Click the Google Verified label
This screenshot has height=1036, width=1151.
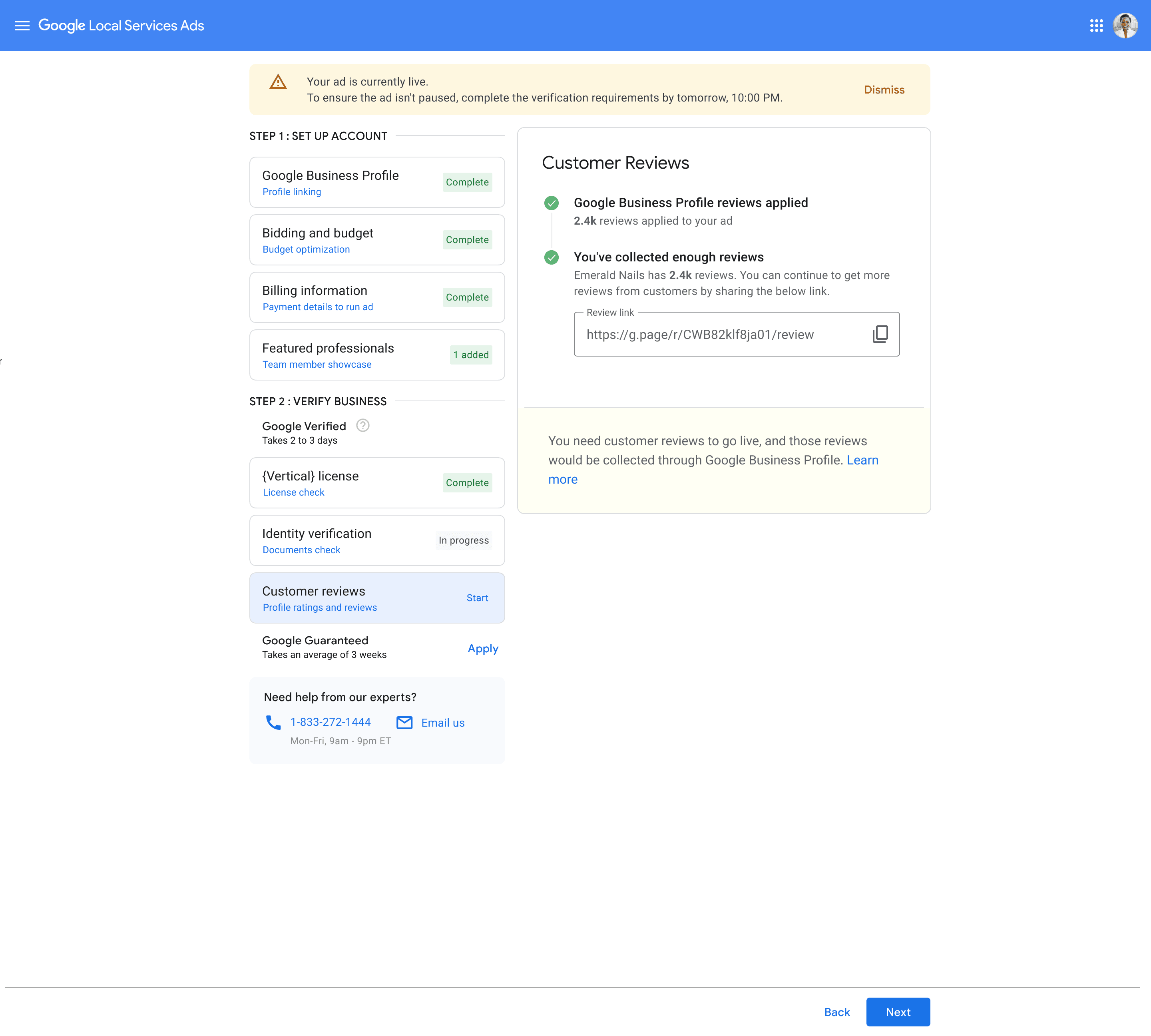(304, 426)
